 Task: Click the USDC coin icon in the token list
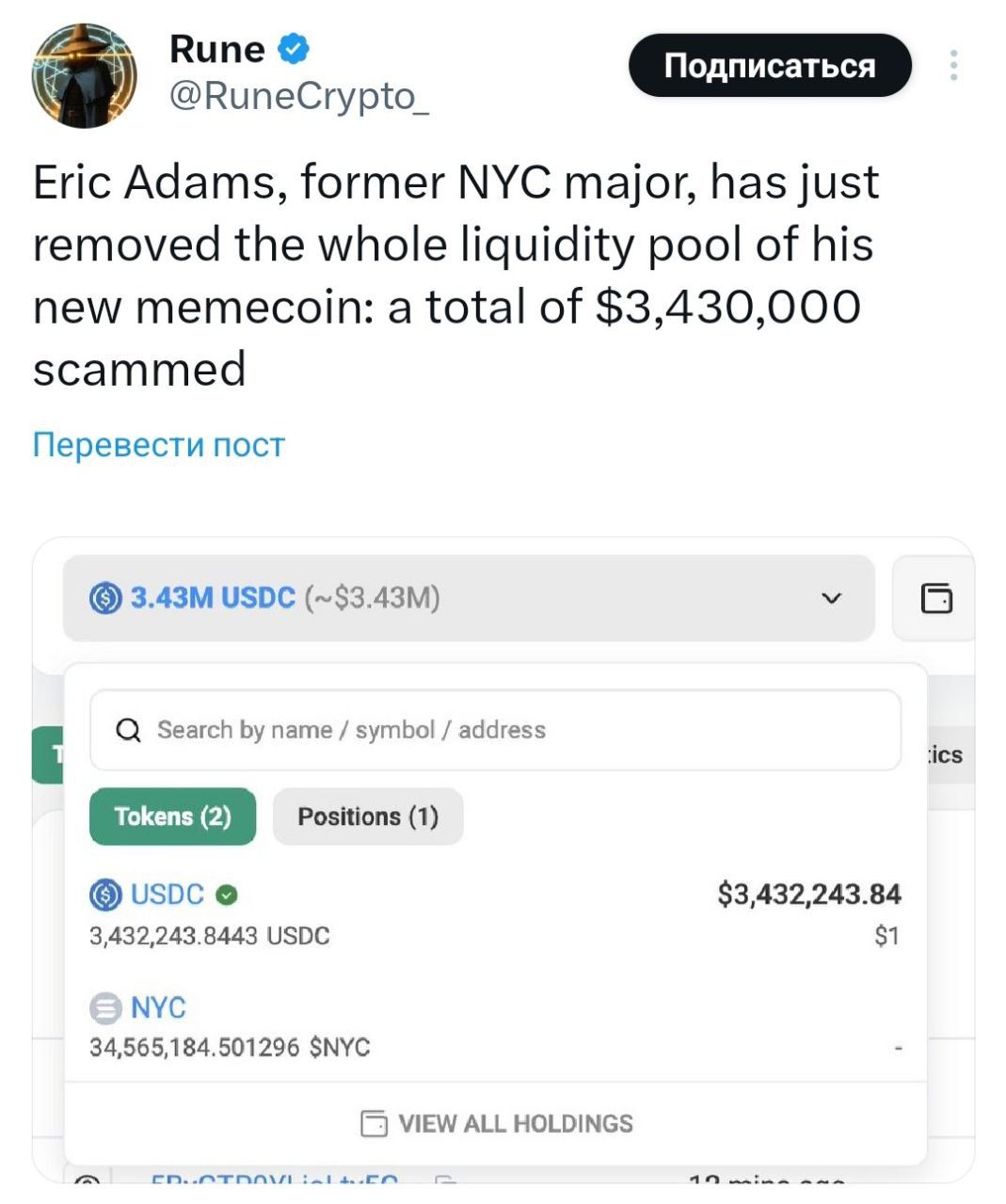coord(105,895)
